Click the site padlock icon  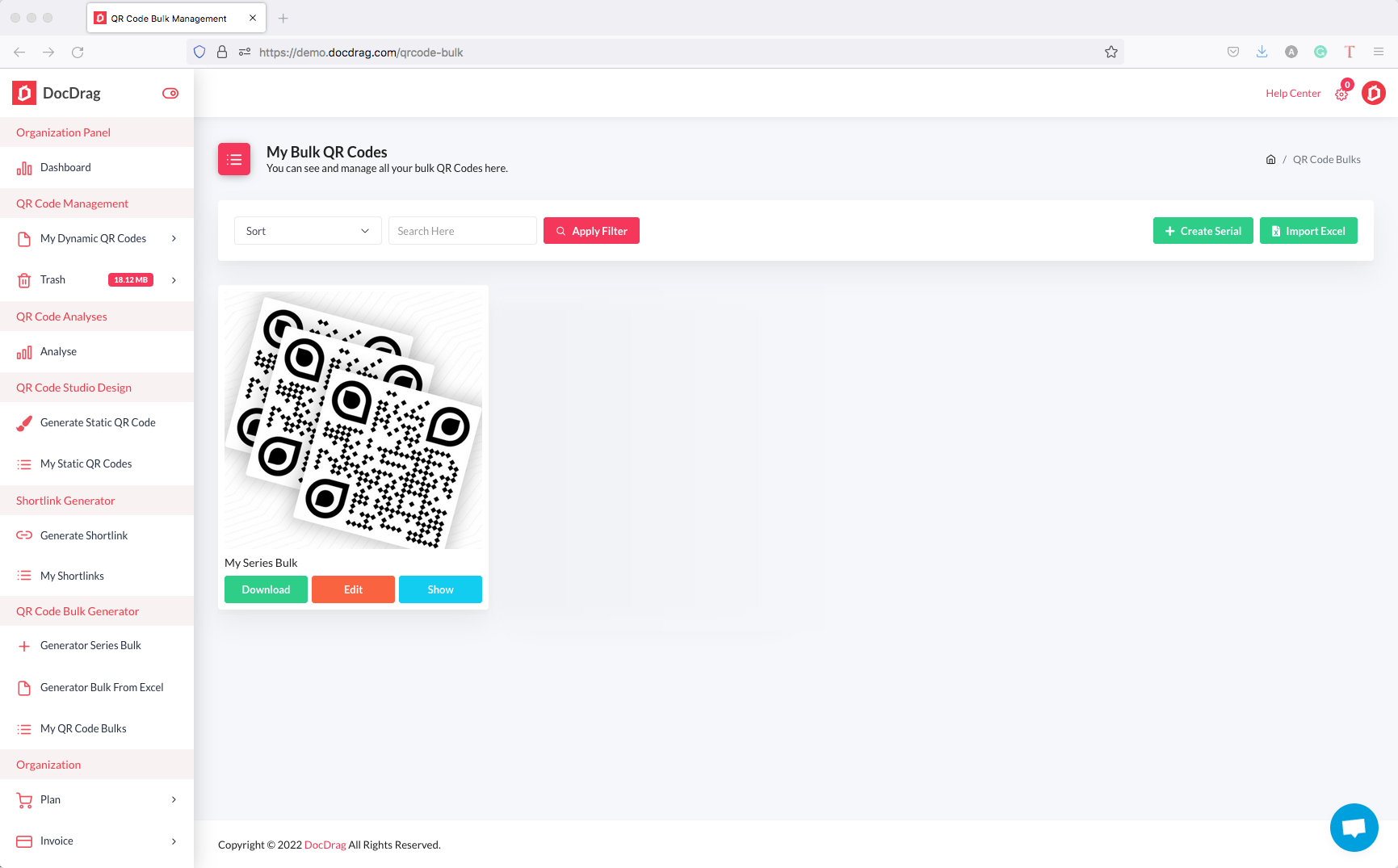pos(222,52)
